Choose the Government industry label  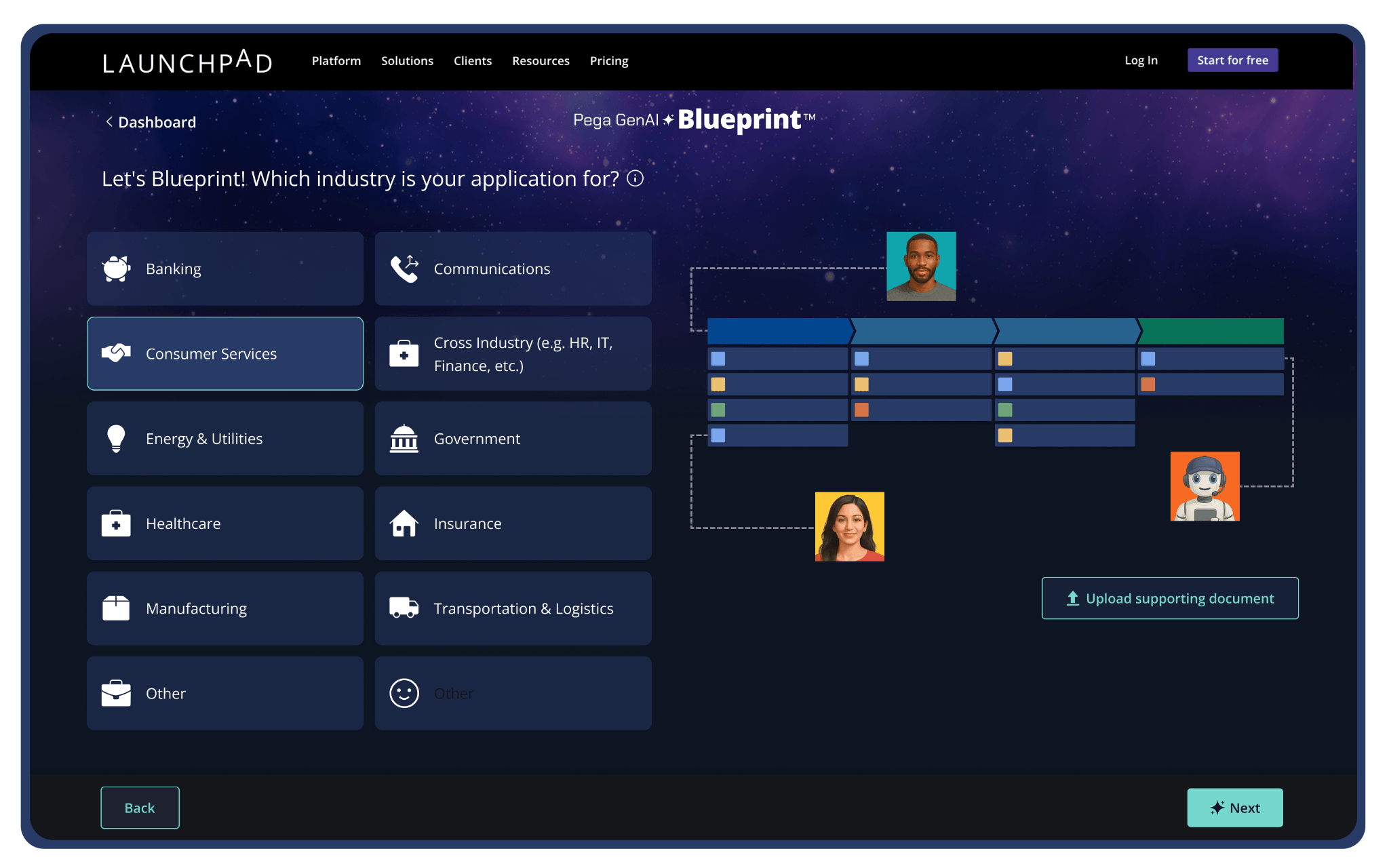click(477, 439)
